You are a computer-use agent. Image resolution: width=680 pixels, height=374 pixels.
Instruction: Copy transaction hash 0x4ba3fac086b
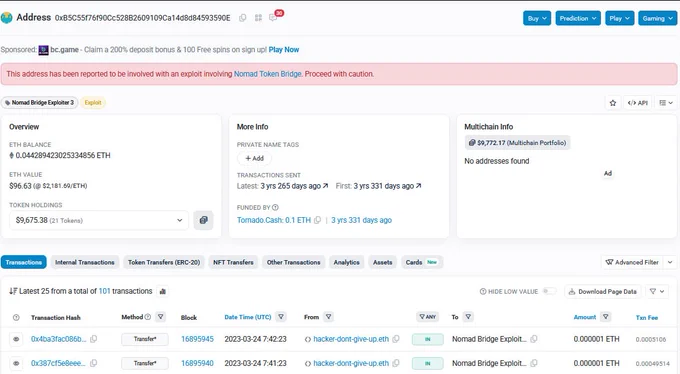click(93, 339)
